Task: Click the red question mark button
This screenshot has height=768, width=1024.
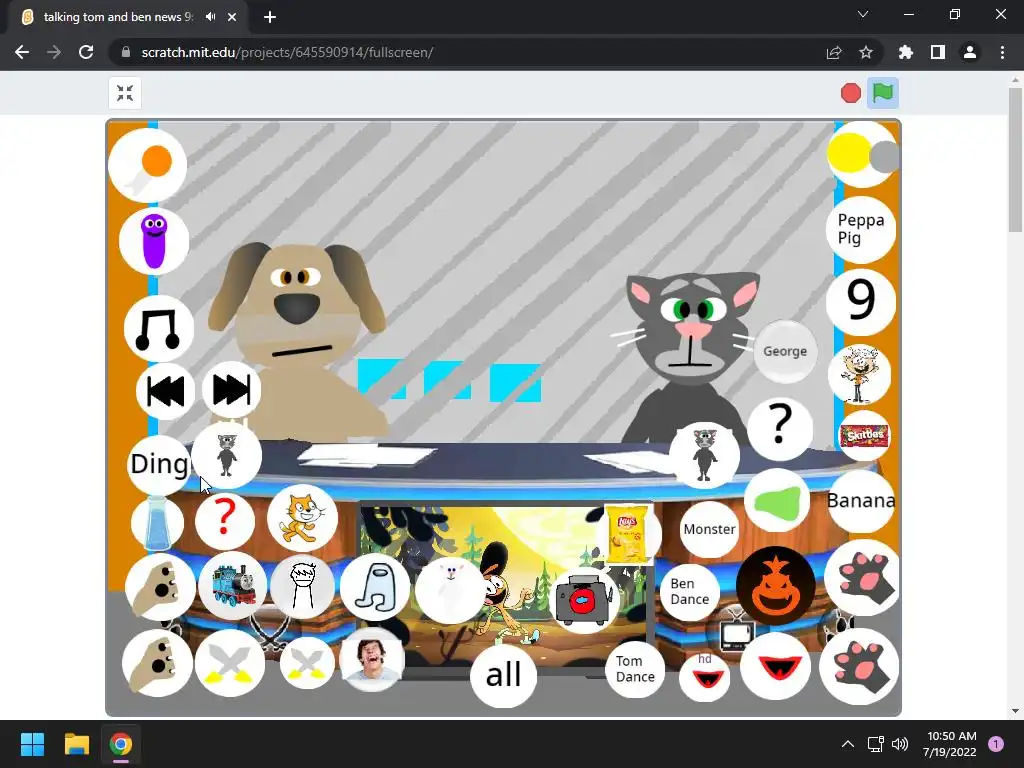Action: pos(225,520)
